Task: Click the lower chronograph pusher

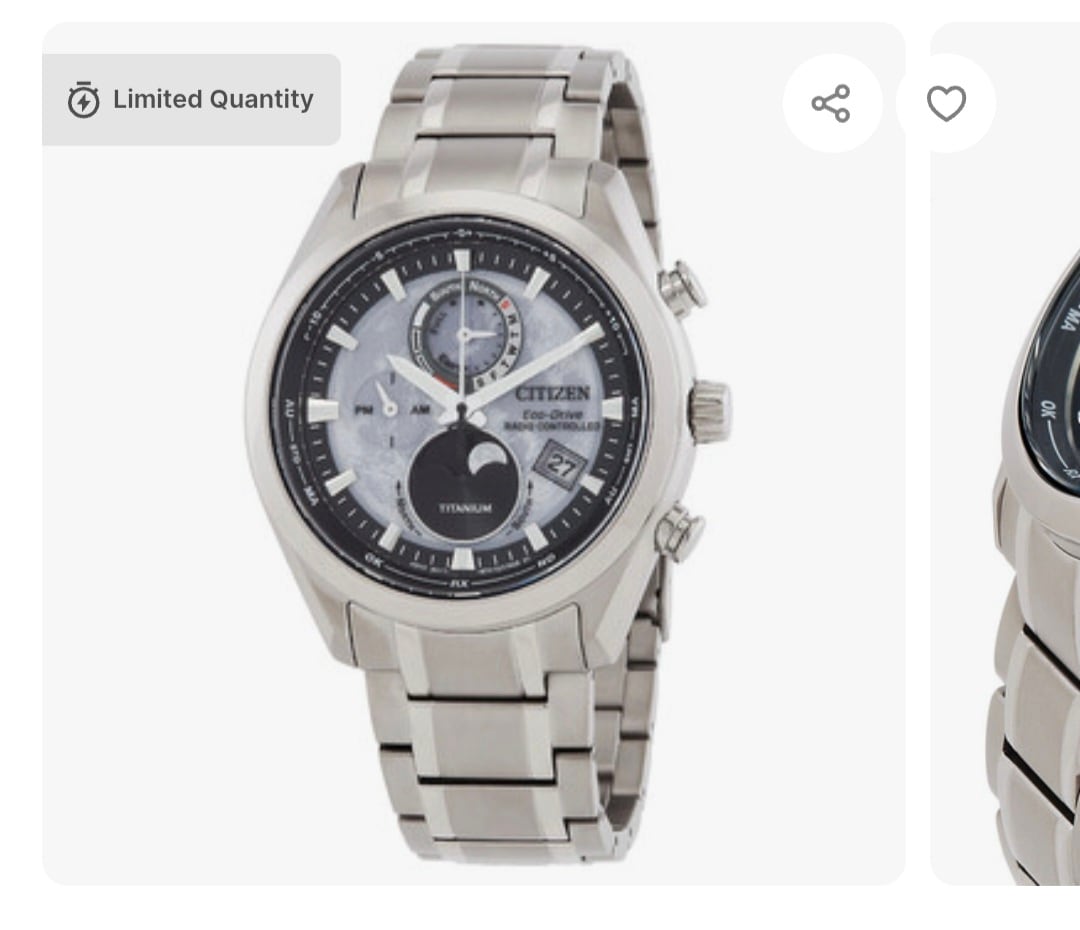Action: (681, 531)
